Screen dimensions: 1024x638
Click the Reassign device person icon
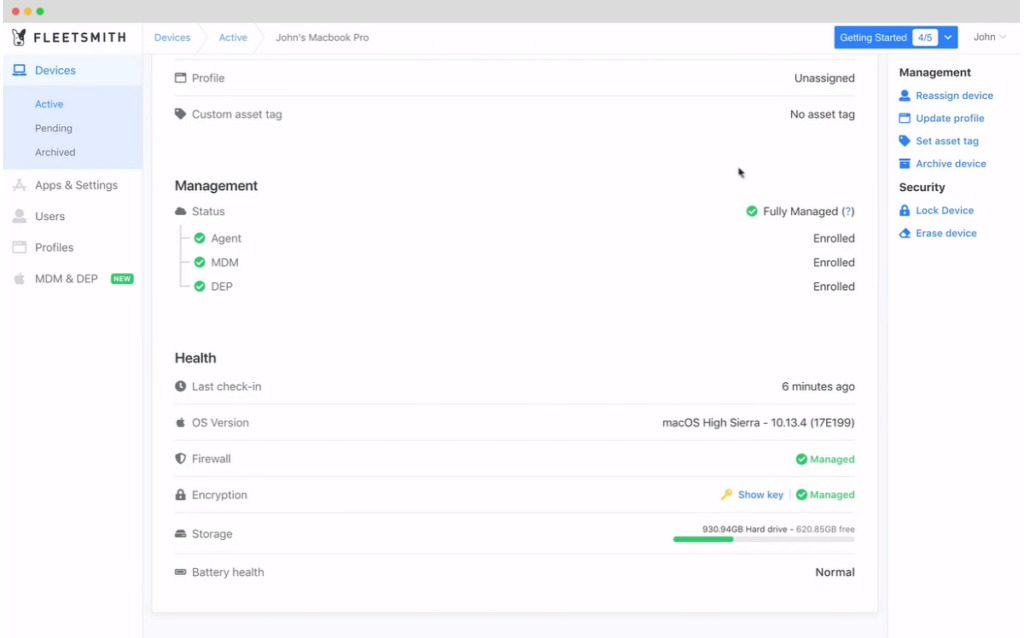[x=904, y=95]
